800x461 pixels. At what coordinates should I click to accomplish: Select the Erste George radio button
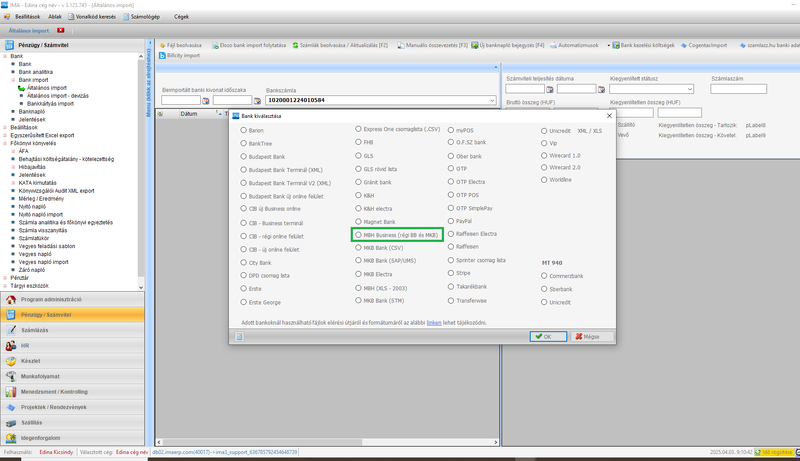tap(243, 302)
